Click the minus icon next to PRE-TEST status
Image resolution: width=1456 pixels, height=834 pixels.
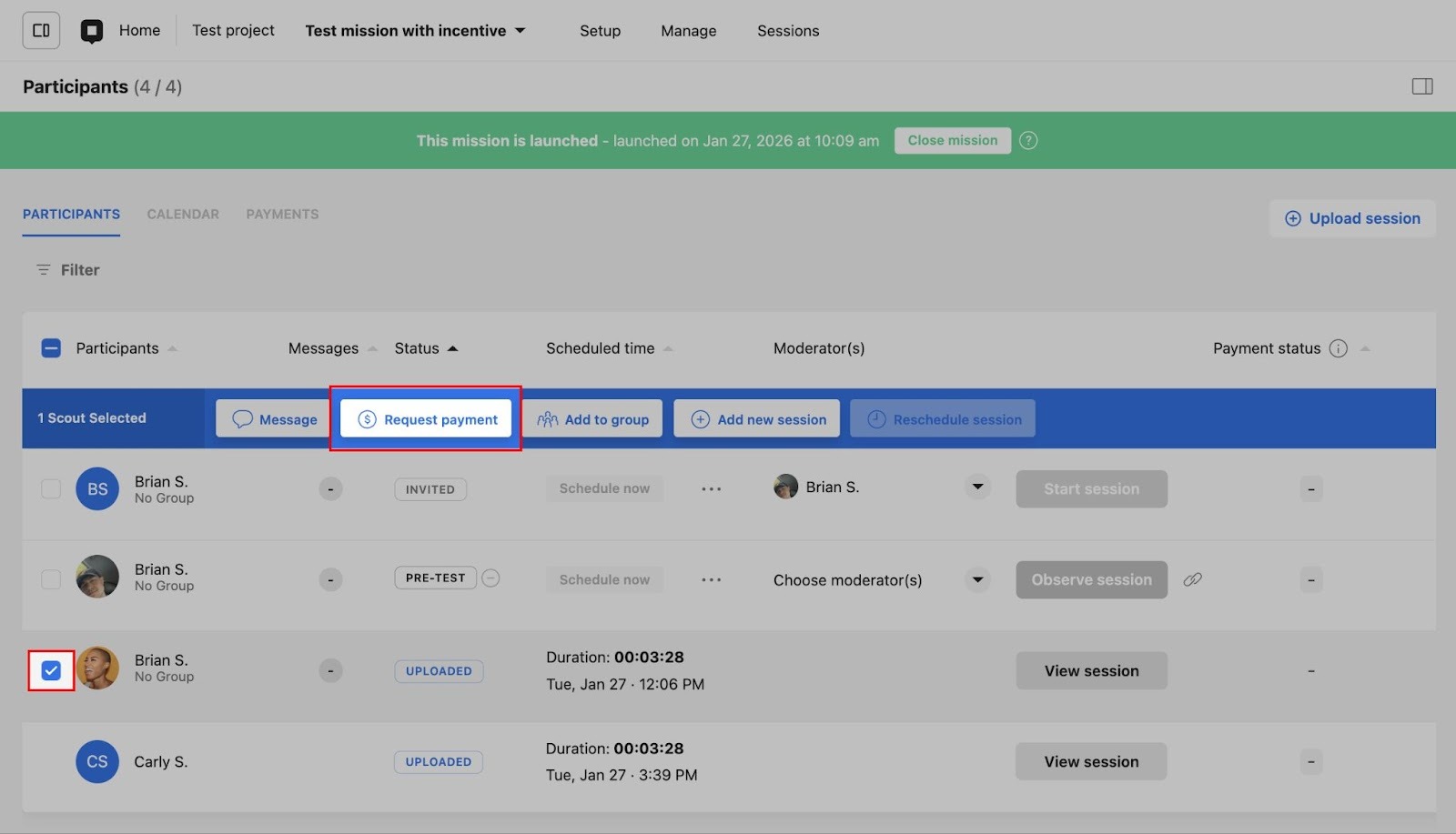click(490, 578)
